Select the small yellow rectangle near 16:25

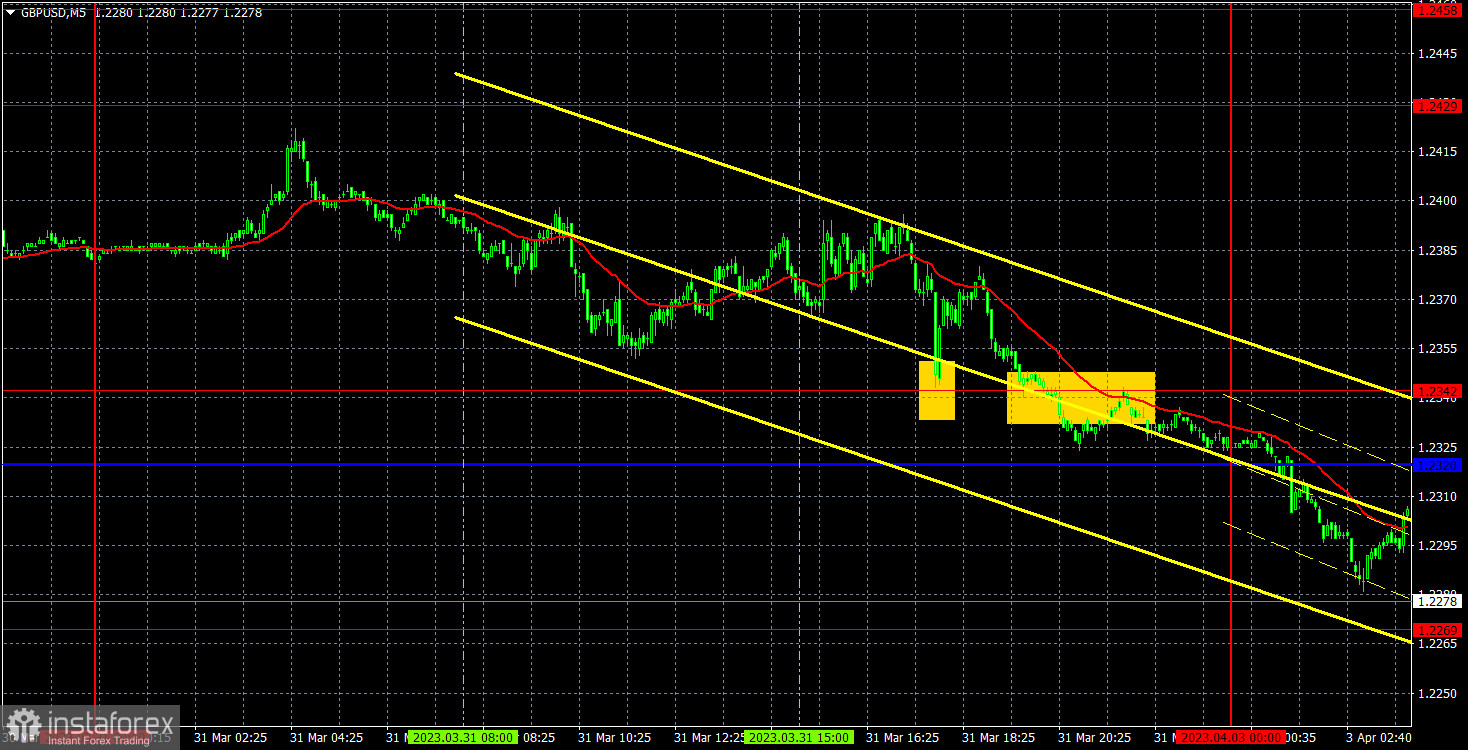[937, 390]
